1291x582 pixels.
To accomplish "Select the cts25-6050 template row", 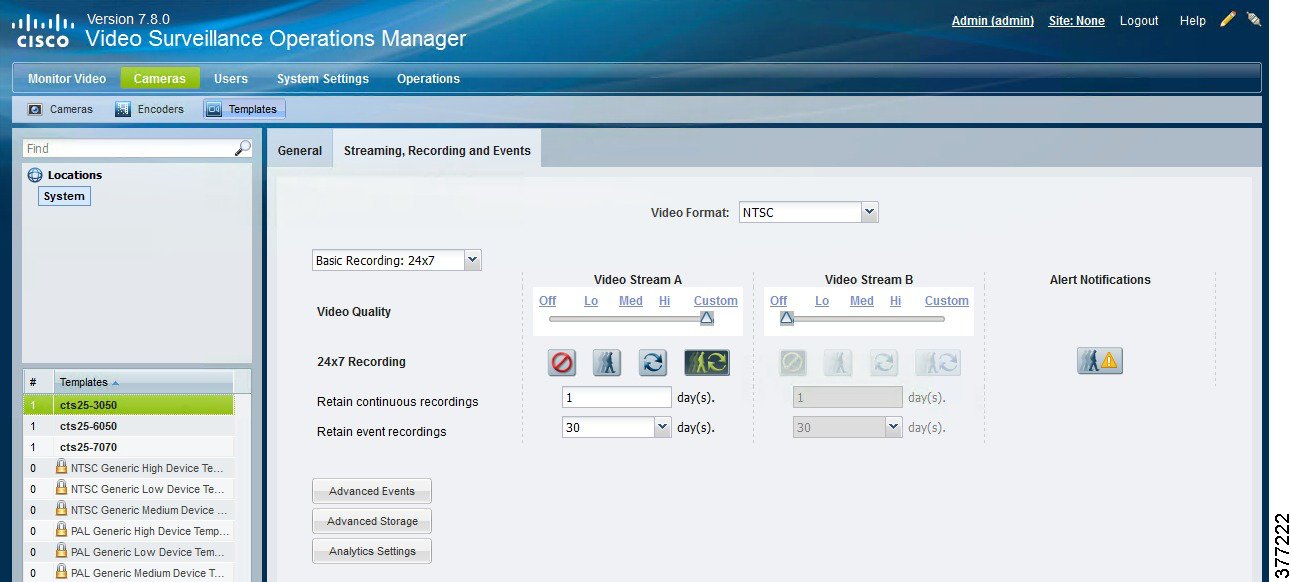I will (88, 426).
